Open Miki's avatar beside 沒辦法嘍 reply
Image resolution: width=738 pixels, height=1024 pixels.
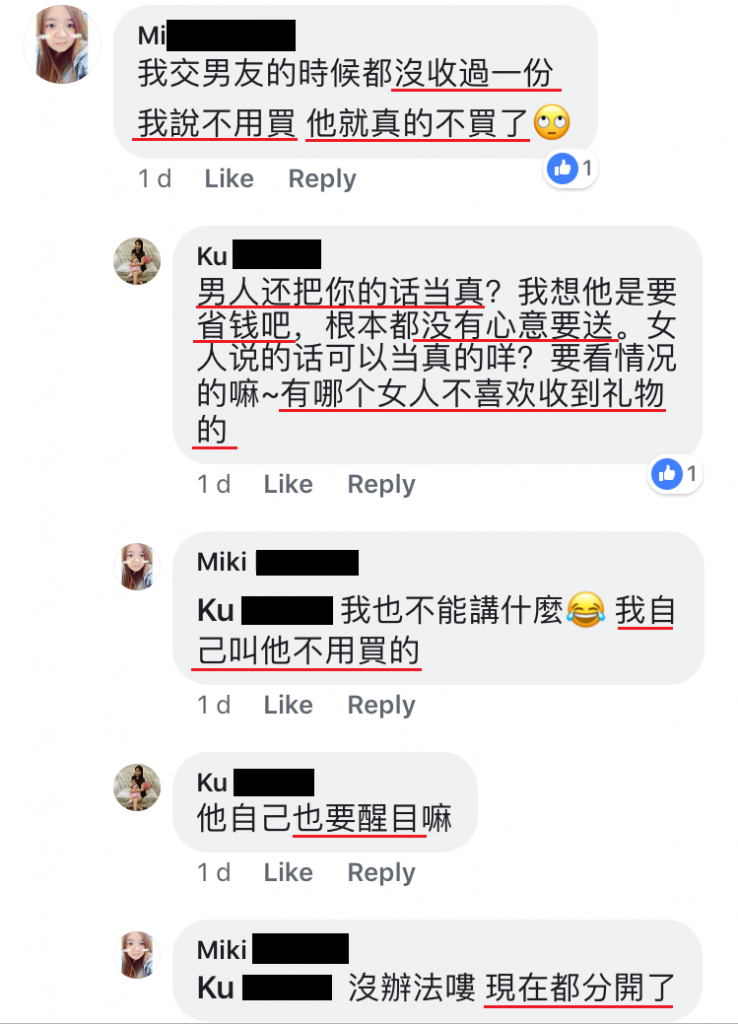(136, 955)
